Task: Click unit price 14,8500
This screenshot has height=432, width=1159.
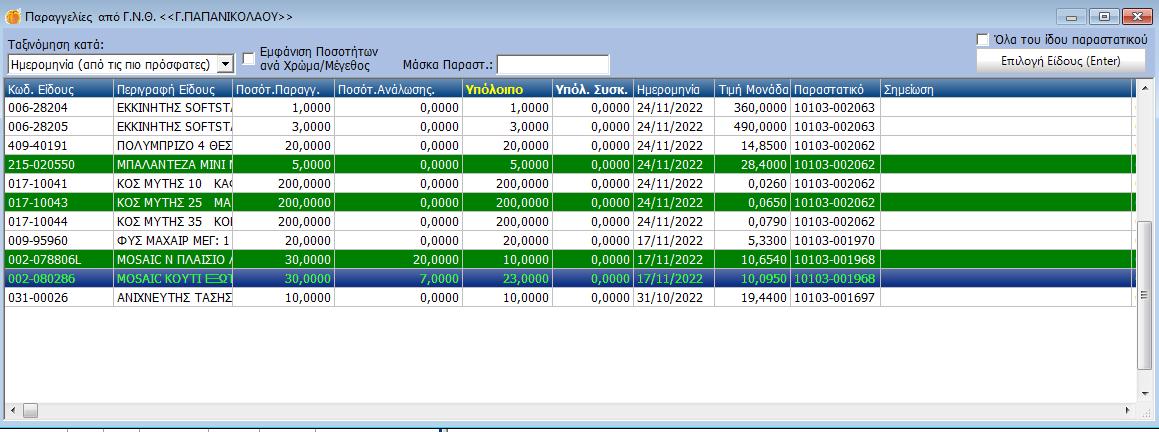Action: coord(764,145)
